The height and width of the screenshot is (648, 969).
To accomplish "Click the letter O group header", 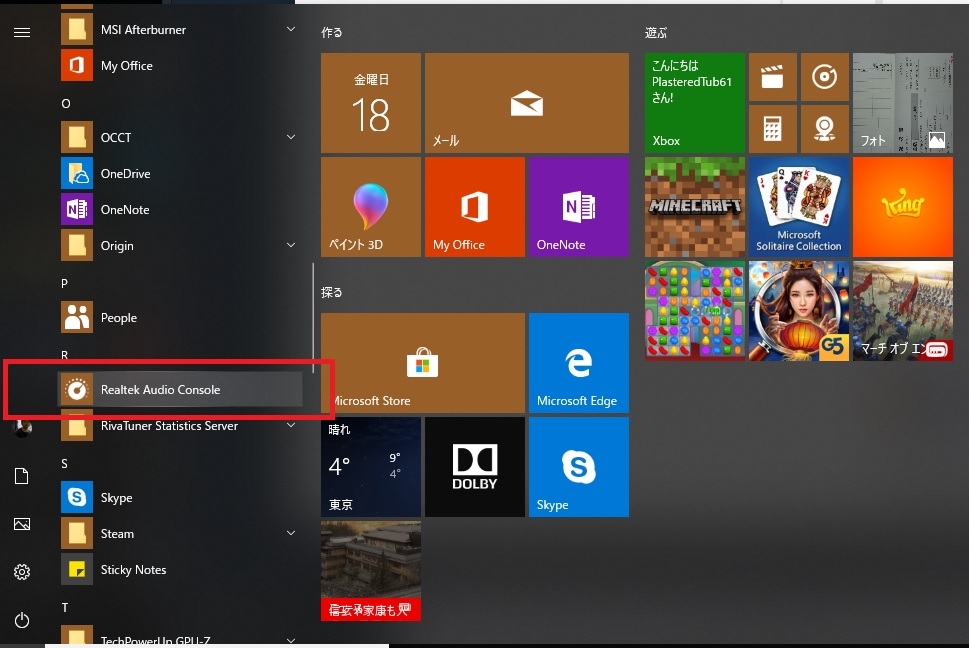I will (66, 104).
